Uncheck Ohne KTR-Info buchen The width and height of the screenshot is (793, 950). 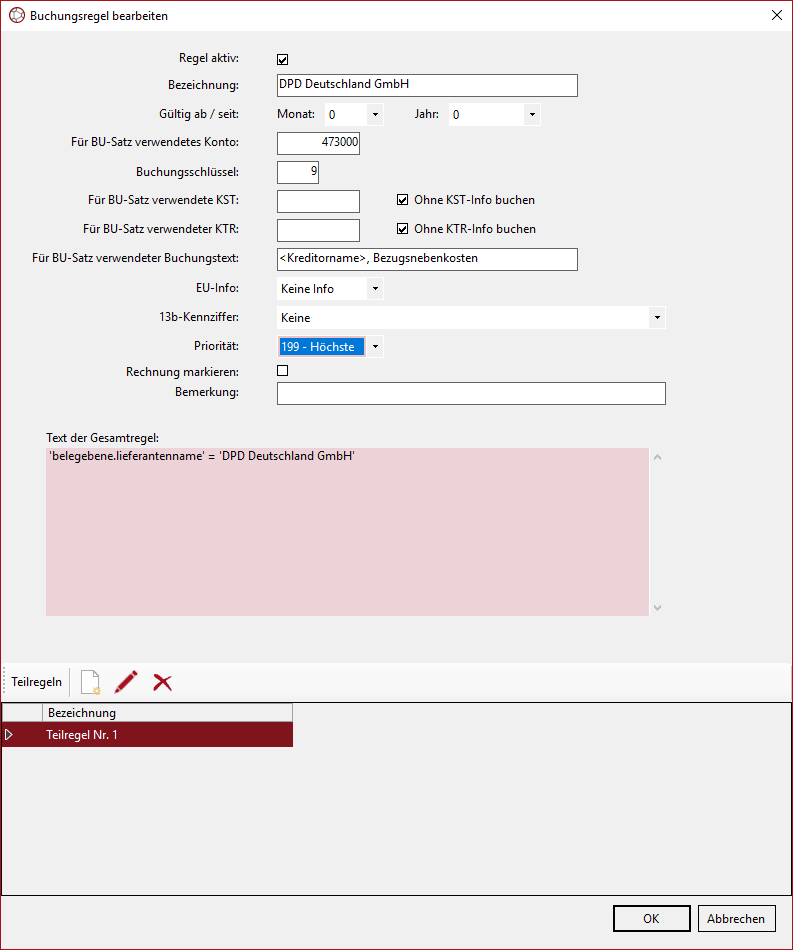coord(403,229)
